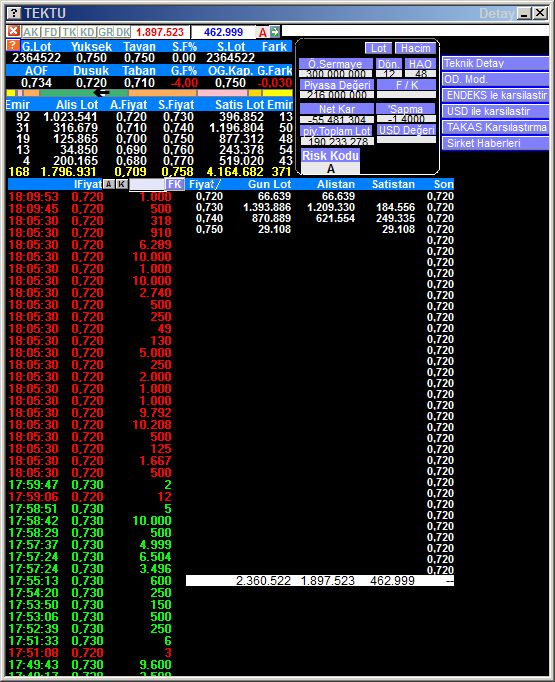The height and width of the screenshot is (682, 555).
Task: Open Sirket Haberleri
Action: [495, 144]
